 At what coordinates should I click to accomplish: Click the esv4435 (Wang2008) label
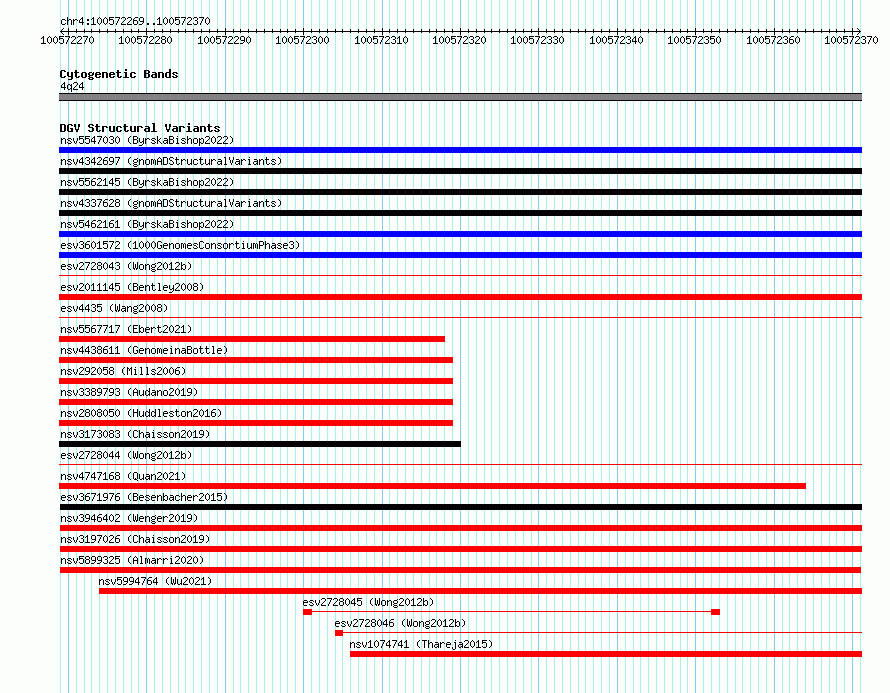click(114, 308)
